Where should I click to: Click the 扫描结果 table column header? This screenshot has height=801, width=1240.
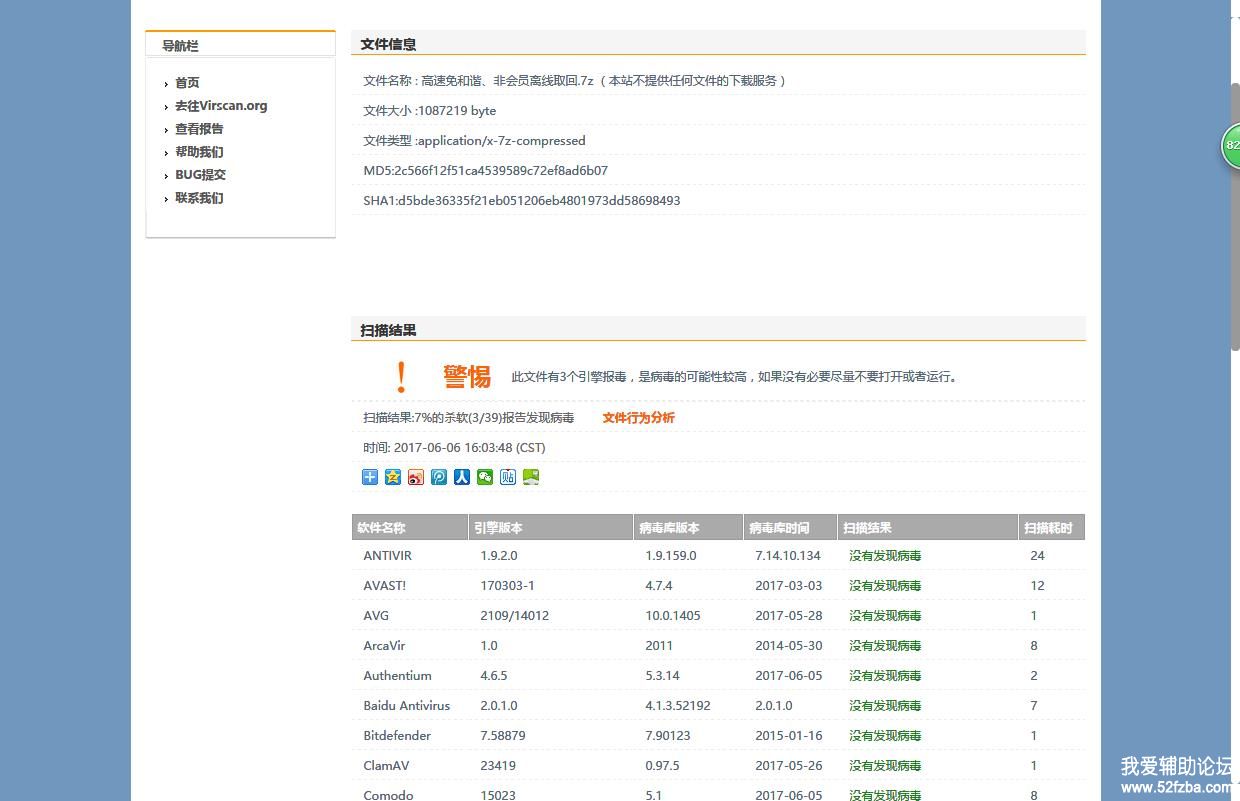point(867,528)
